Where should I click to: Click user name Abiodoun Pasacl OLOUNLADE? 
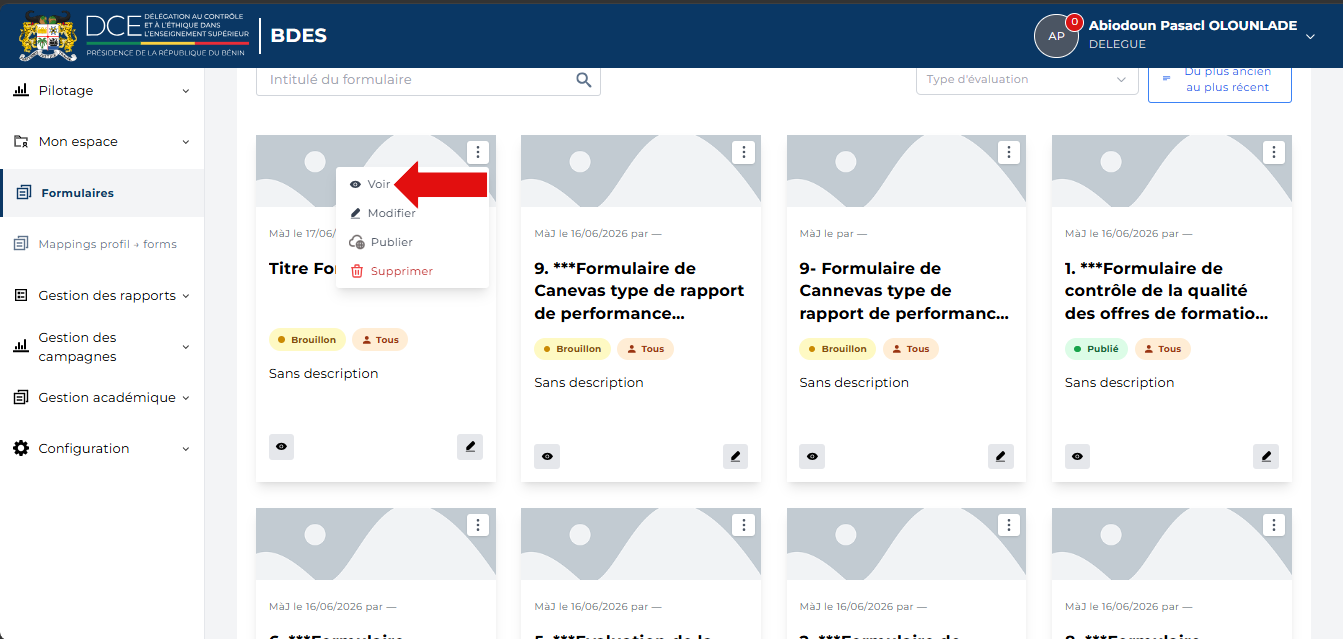point(1192,26)
